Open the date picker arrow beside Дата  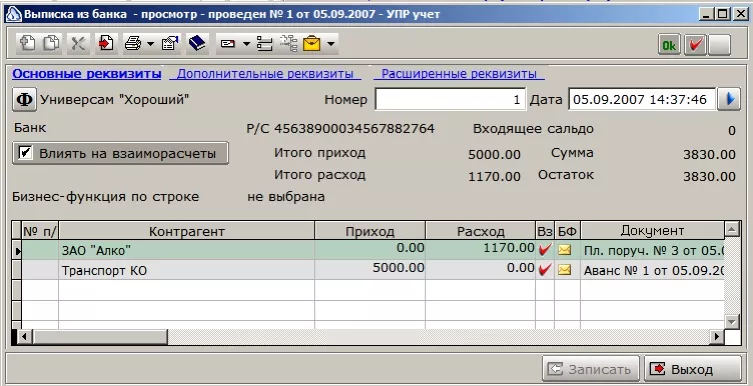click(729, 99)
